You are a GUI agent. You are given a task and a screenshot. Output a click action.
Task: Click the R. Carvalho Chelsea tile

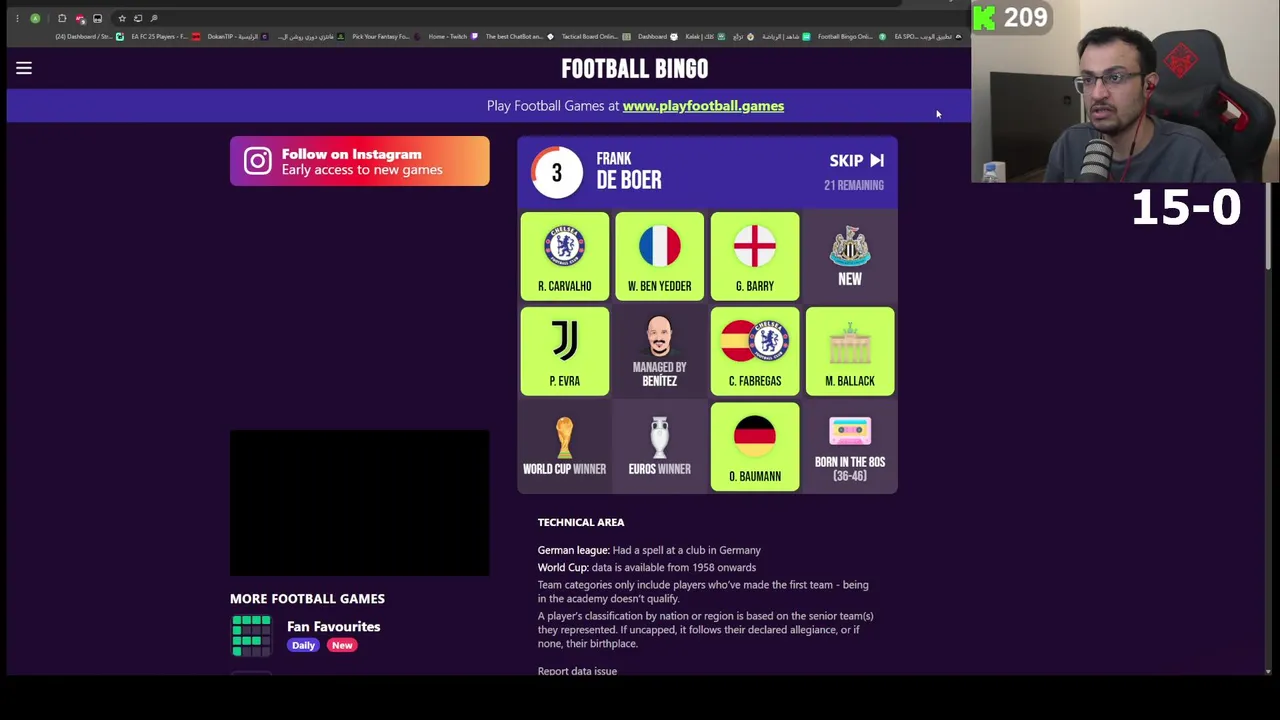(564, 255)
